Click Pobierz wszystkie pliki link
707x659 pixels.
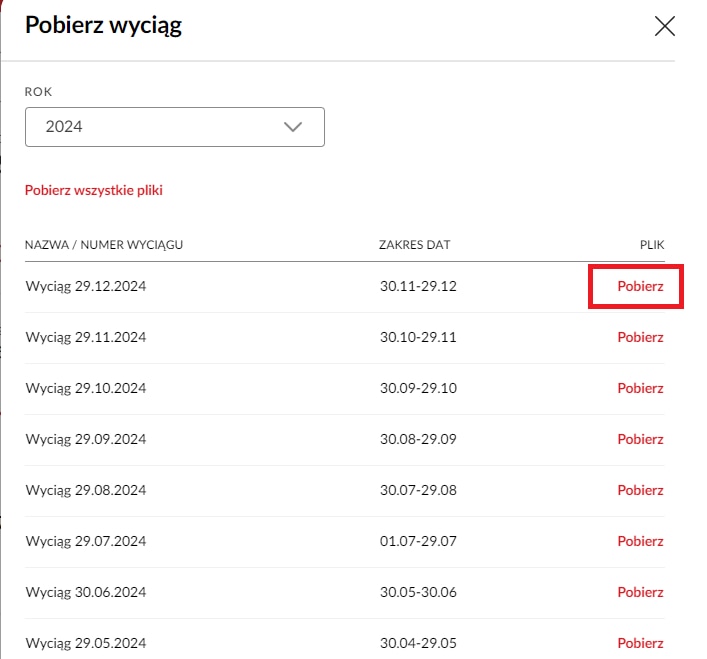coord(93,190)
